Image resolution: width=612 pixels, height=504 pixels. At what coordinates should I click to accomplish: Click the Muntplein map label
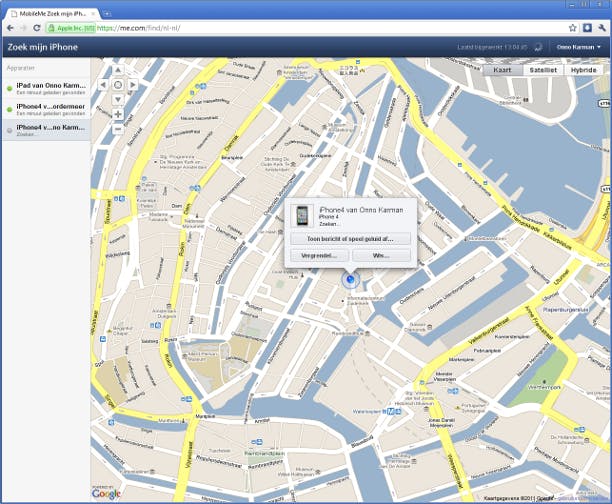pyautogui.click(x=205, y=417)
